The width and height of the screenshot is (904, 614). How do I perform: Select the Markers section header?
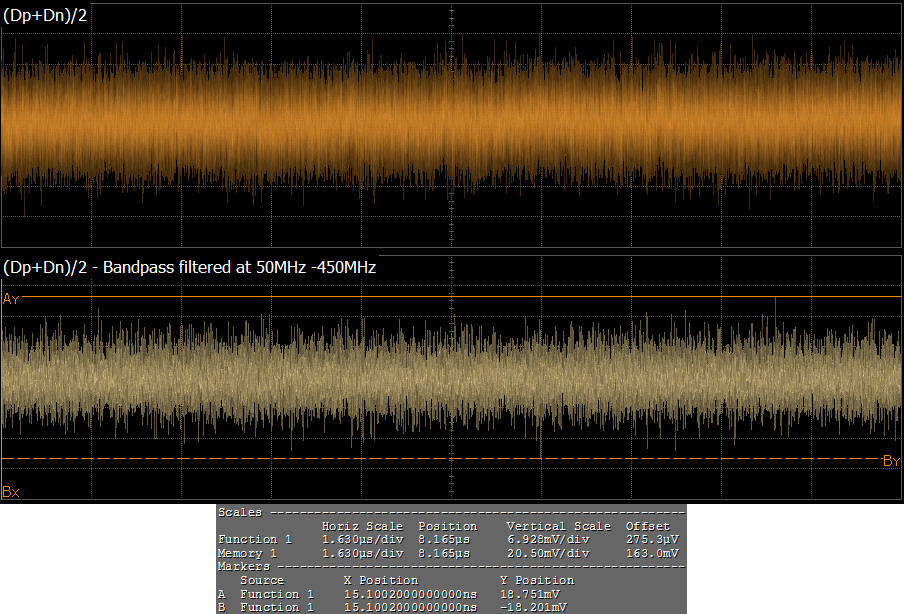pos(244,566)
